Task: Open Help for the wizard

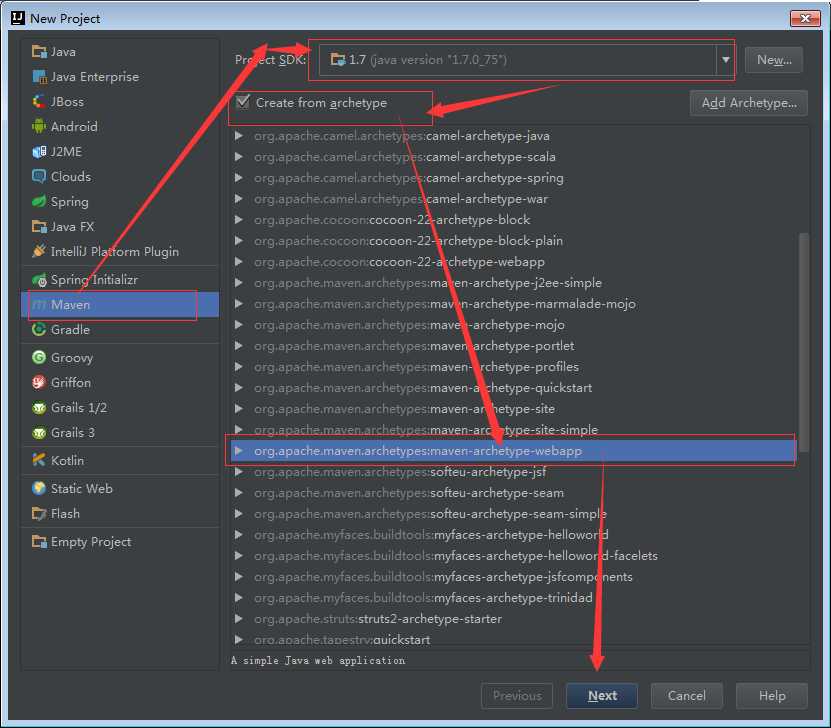Action: pyautogui.click(x=772, y=696)
